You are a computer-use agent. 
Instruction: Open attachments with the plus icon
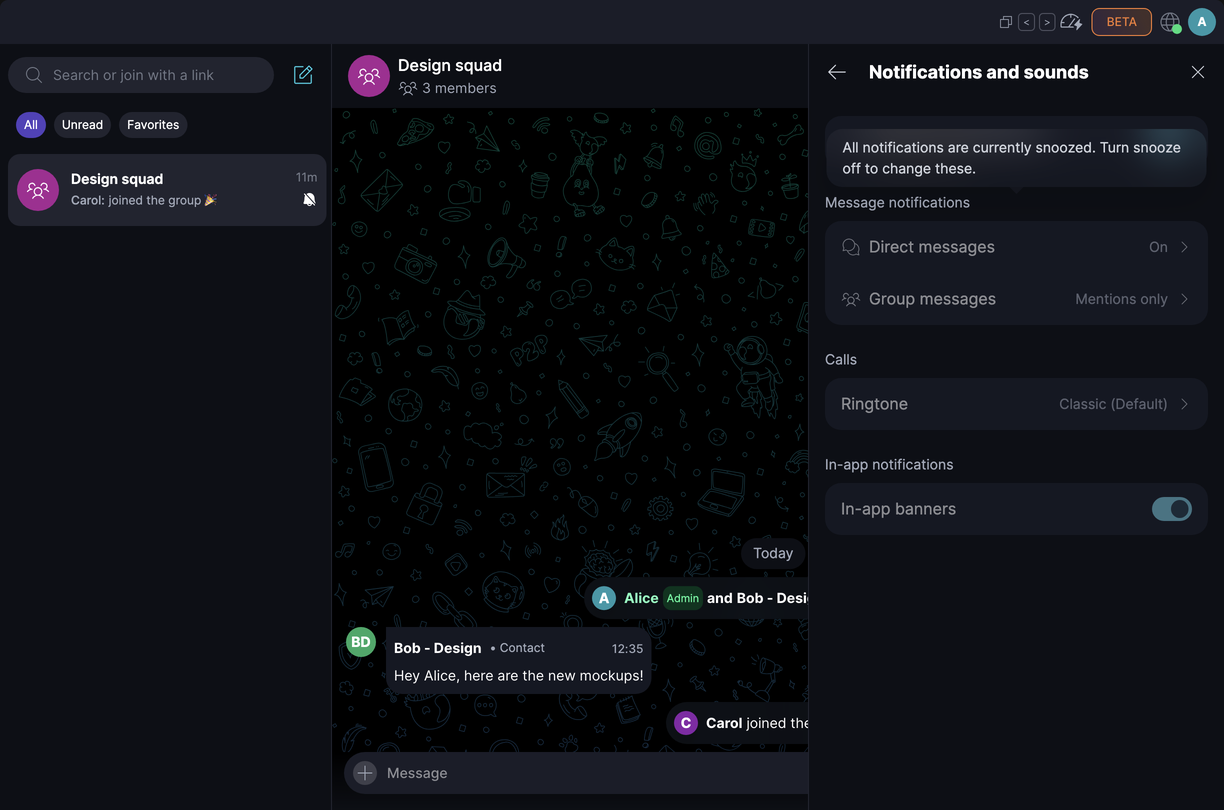click(x=365, y=773)
